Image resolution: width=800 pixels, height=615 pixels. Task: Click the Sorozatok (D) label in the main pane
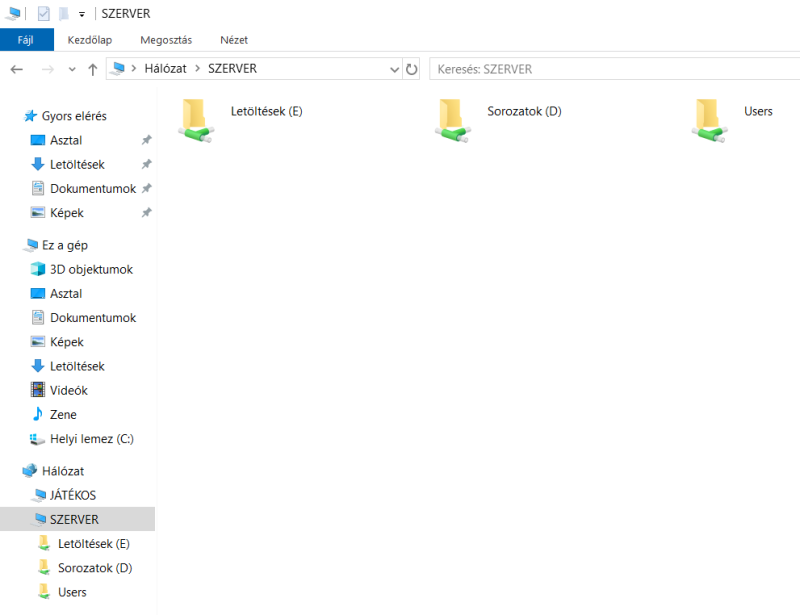pyautogui.click(x=524, y=111)
